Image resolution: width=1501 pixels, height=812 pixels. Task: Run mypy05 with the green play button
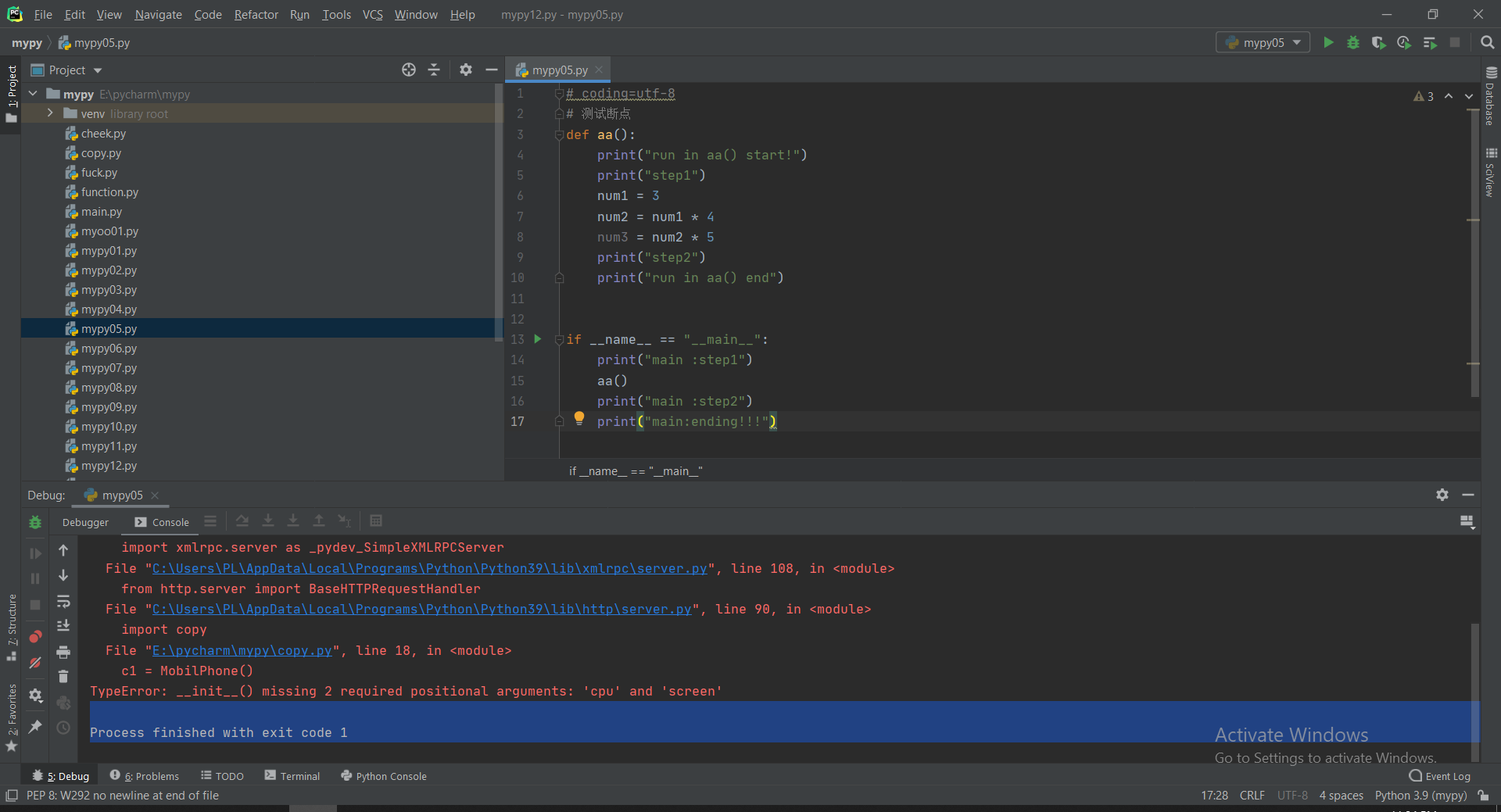(x=1328, y=42)
